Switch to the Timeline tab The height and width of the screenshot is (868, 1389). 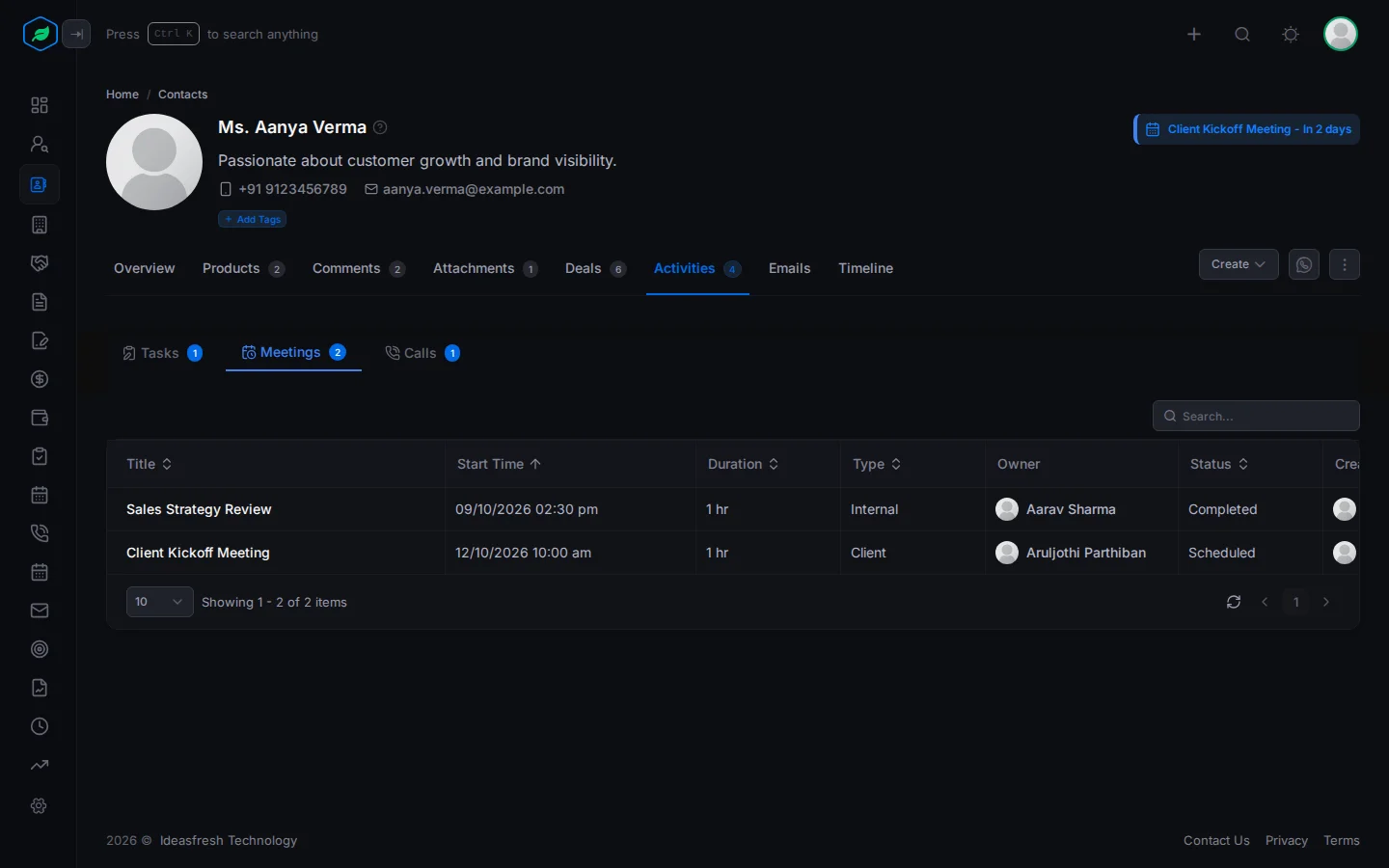865,268
